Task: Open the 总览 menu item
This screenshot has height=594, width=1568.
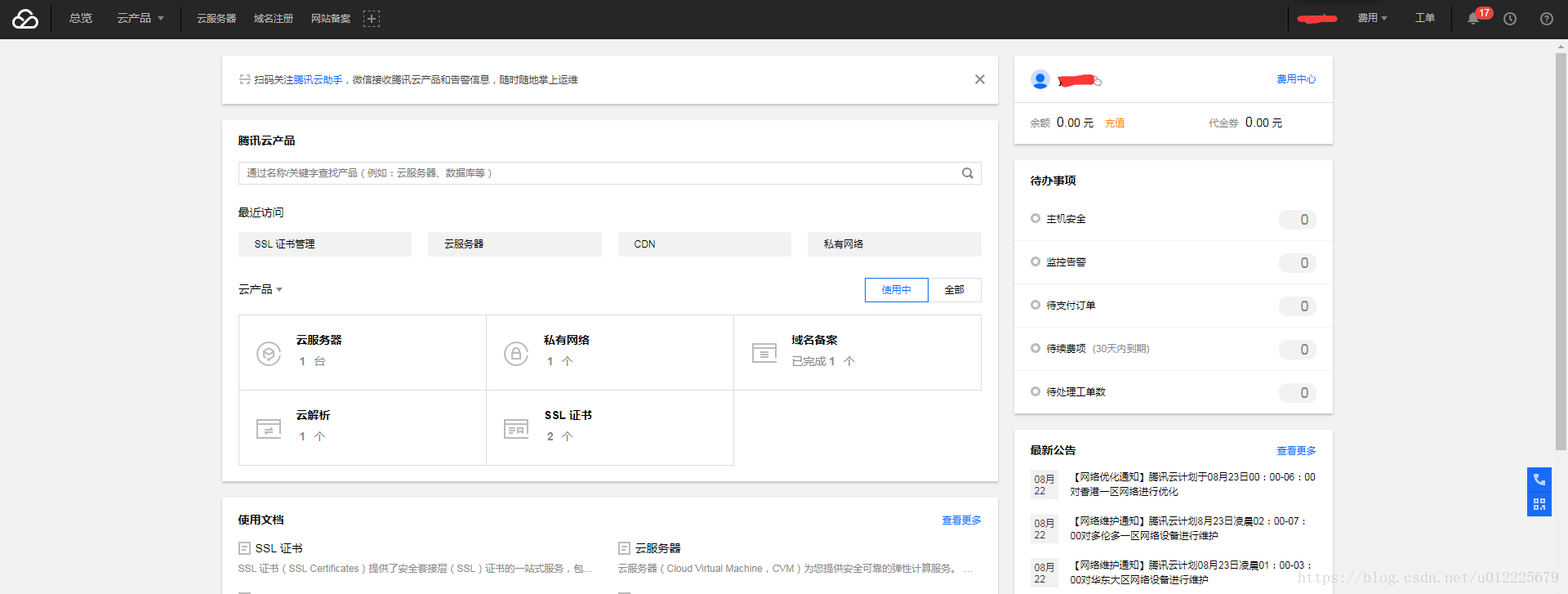Action: click(x=81, y=18)
